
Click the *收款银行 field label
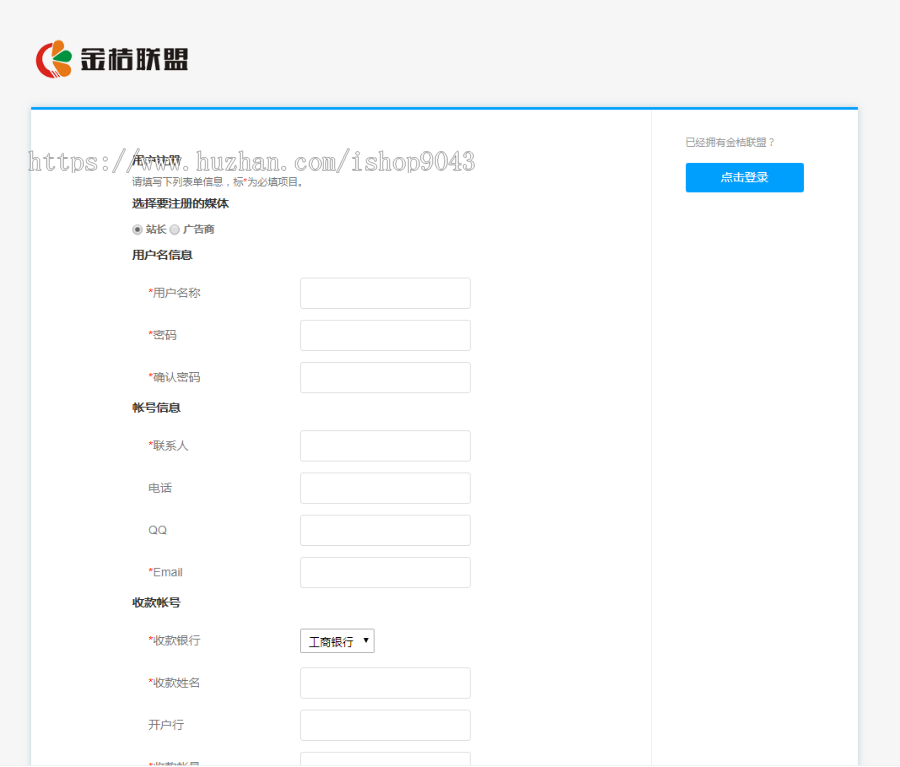coord(174,641)
